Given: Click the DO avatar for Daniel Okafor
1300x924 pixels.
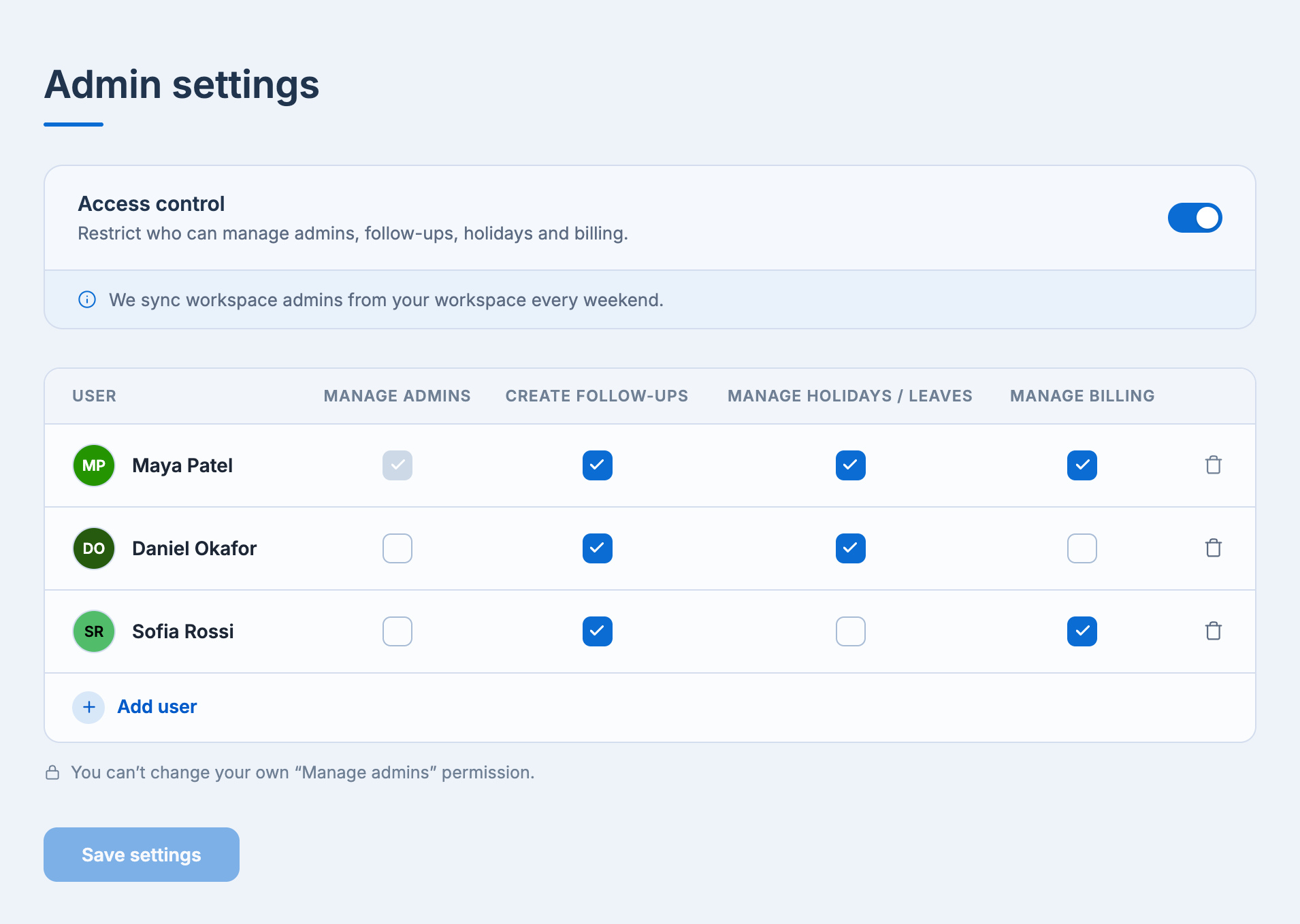Looking at the screenshot, I should click(x=94, y=548).
